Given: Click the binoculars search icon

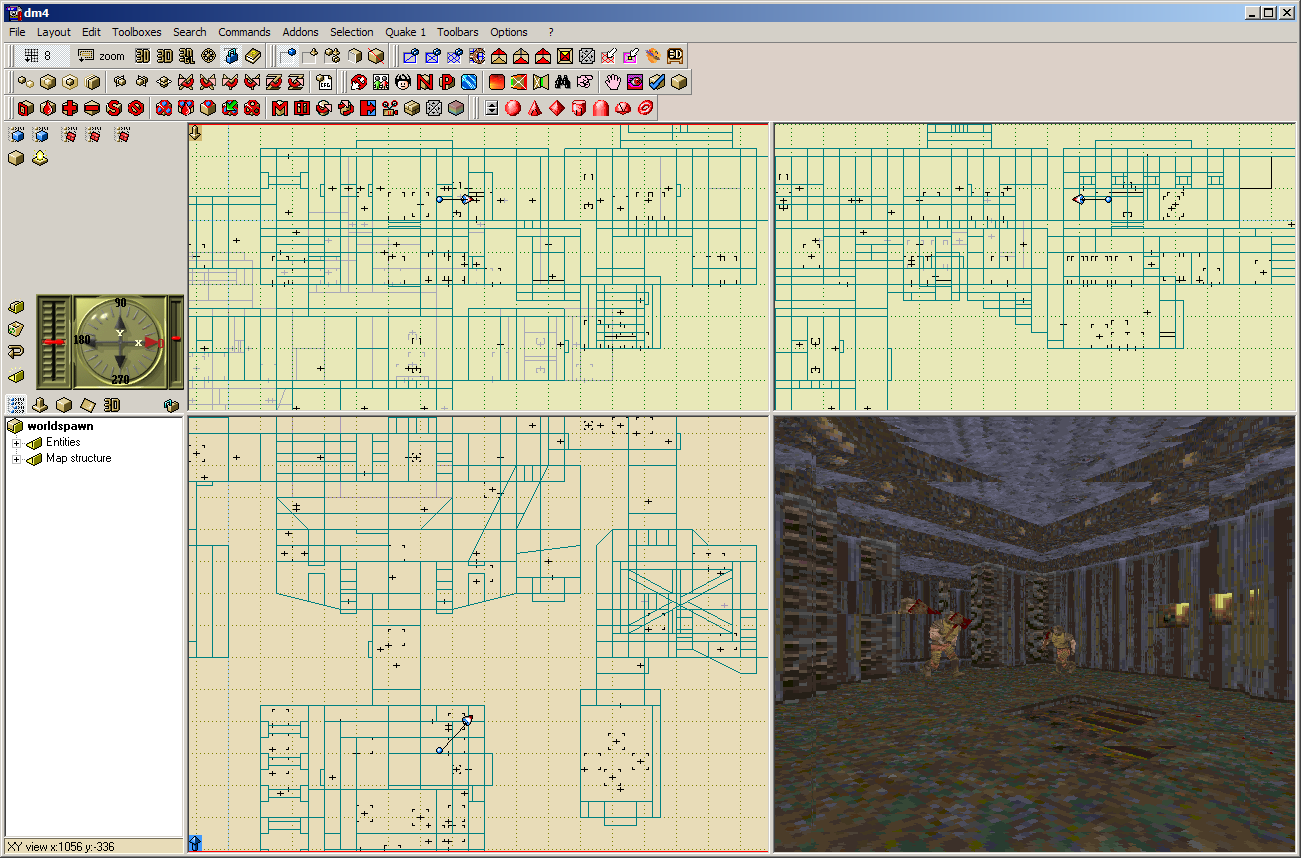Looking at the screenshot, I should pyautogui.click(x=563, y=82).
